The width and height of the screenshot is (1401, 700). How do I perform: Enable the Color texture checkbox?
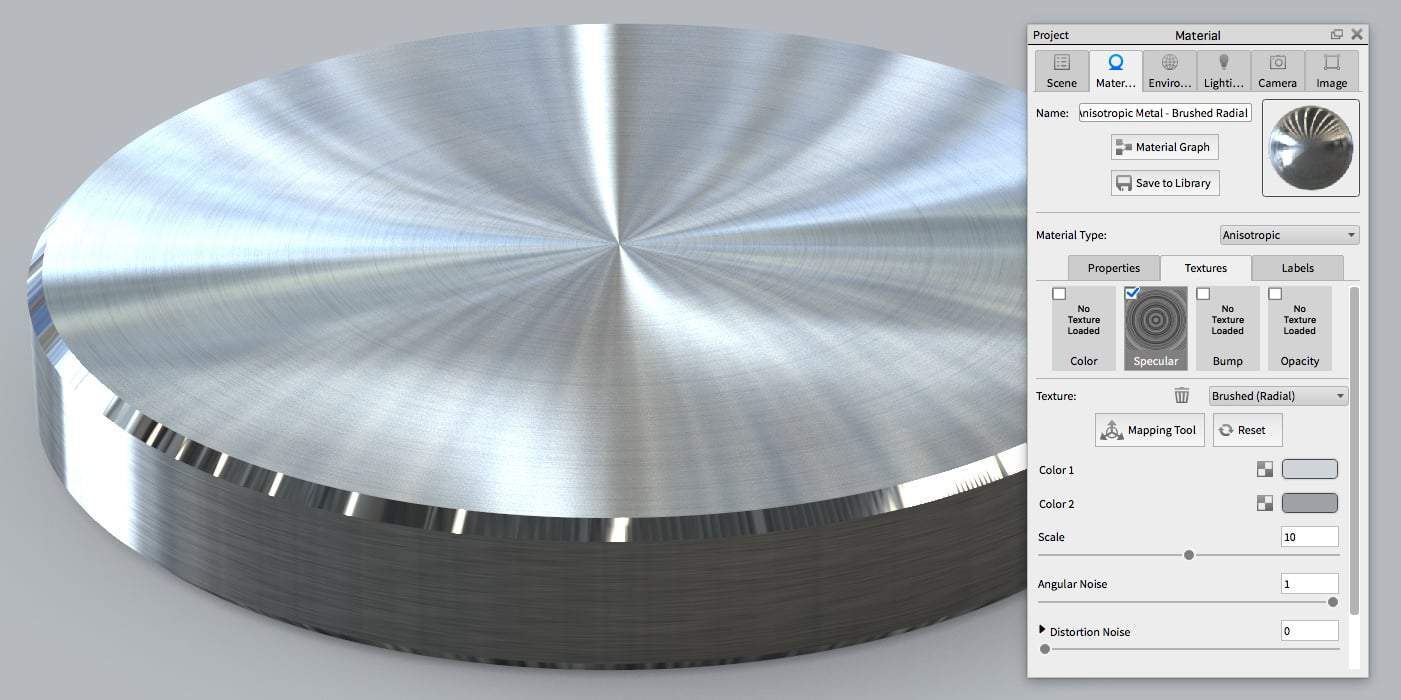[x=1060, y=293]
